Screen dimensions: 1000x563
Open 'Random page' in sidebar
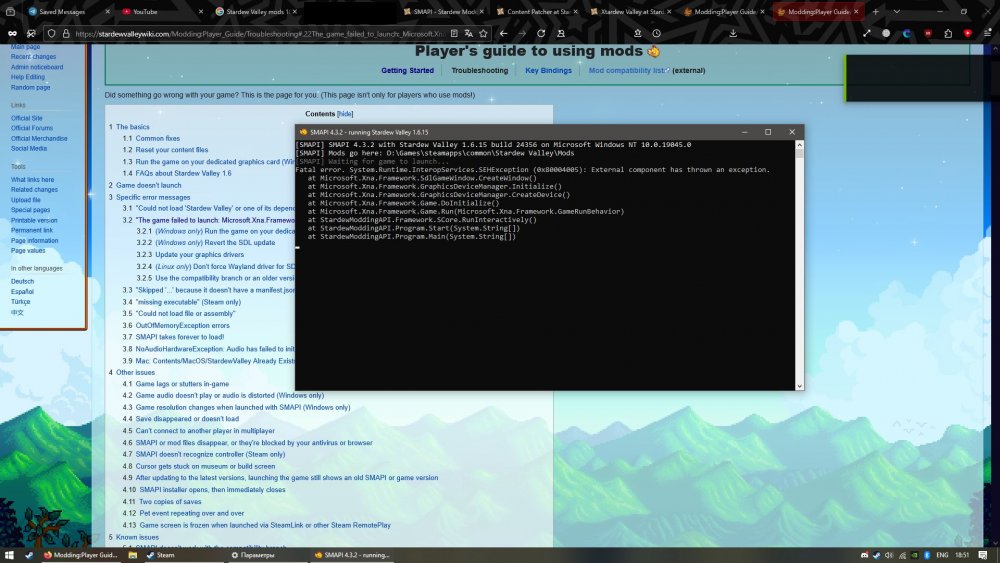point(31,87)
